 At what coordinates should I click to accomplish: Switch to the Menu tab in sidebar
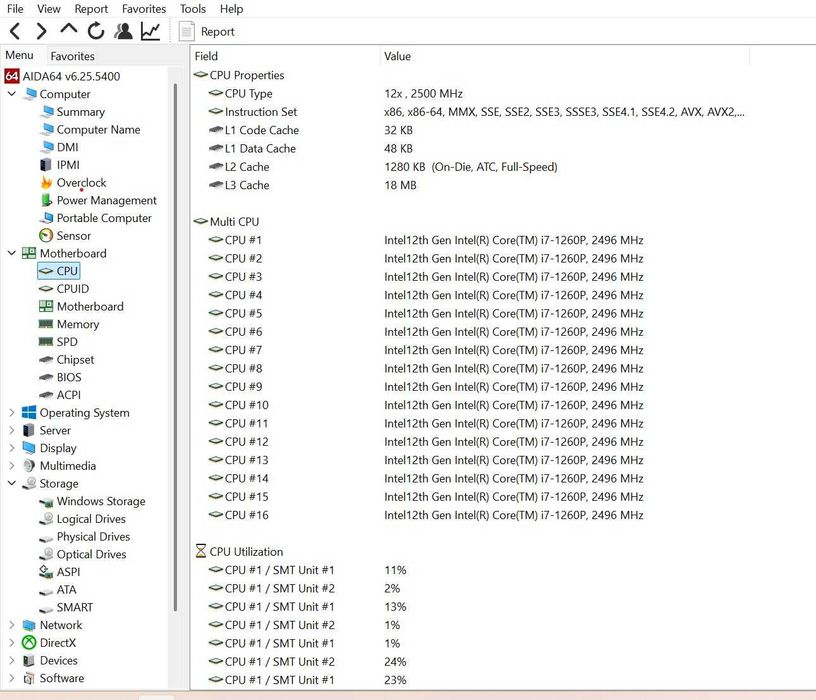[x=19, y=55]
